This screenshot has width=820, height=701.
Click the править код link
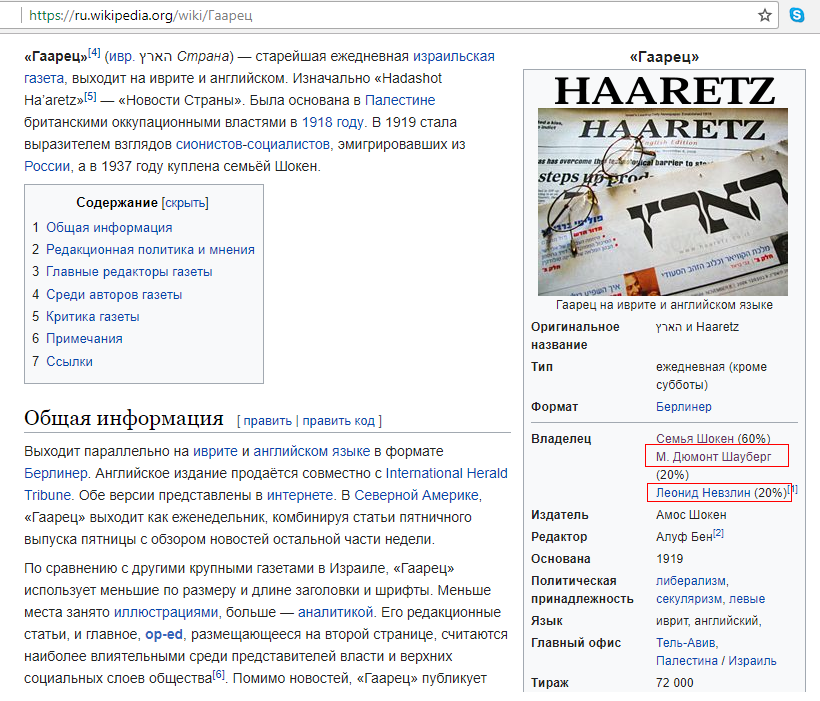coord(339,421)
